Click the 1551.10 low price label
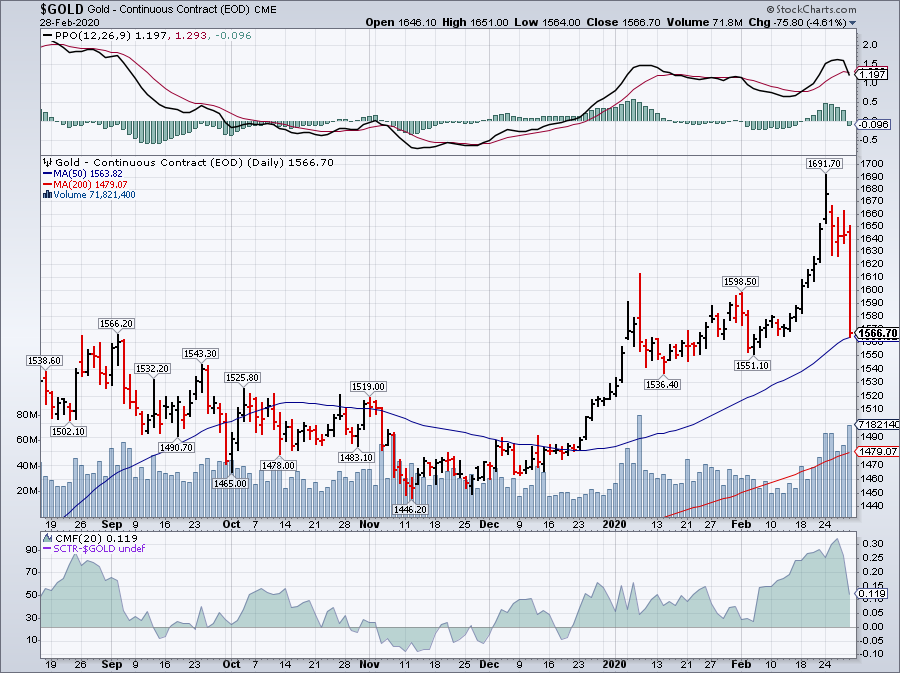The width and height of the screenshot is (900, 673). click(x=752, y=365)
